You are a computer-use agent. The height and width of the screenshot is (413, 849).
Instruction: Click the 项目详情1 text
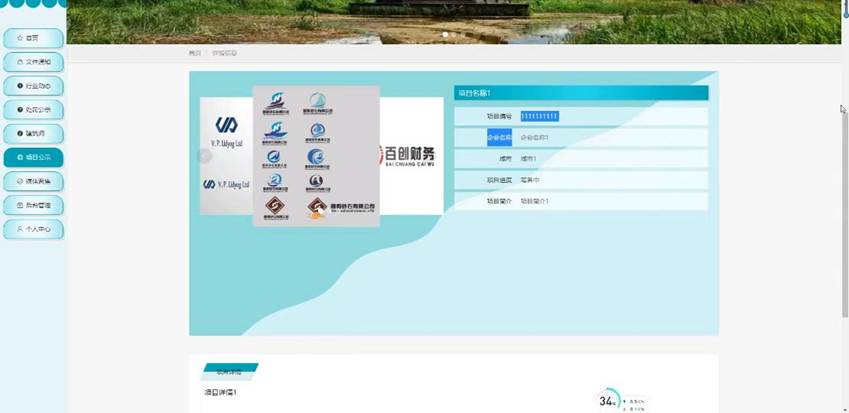click(220, 392)
